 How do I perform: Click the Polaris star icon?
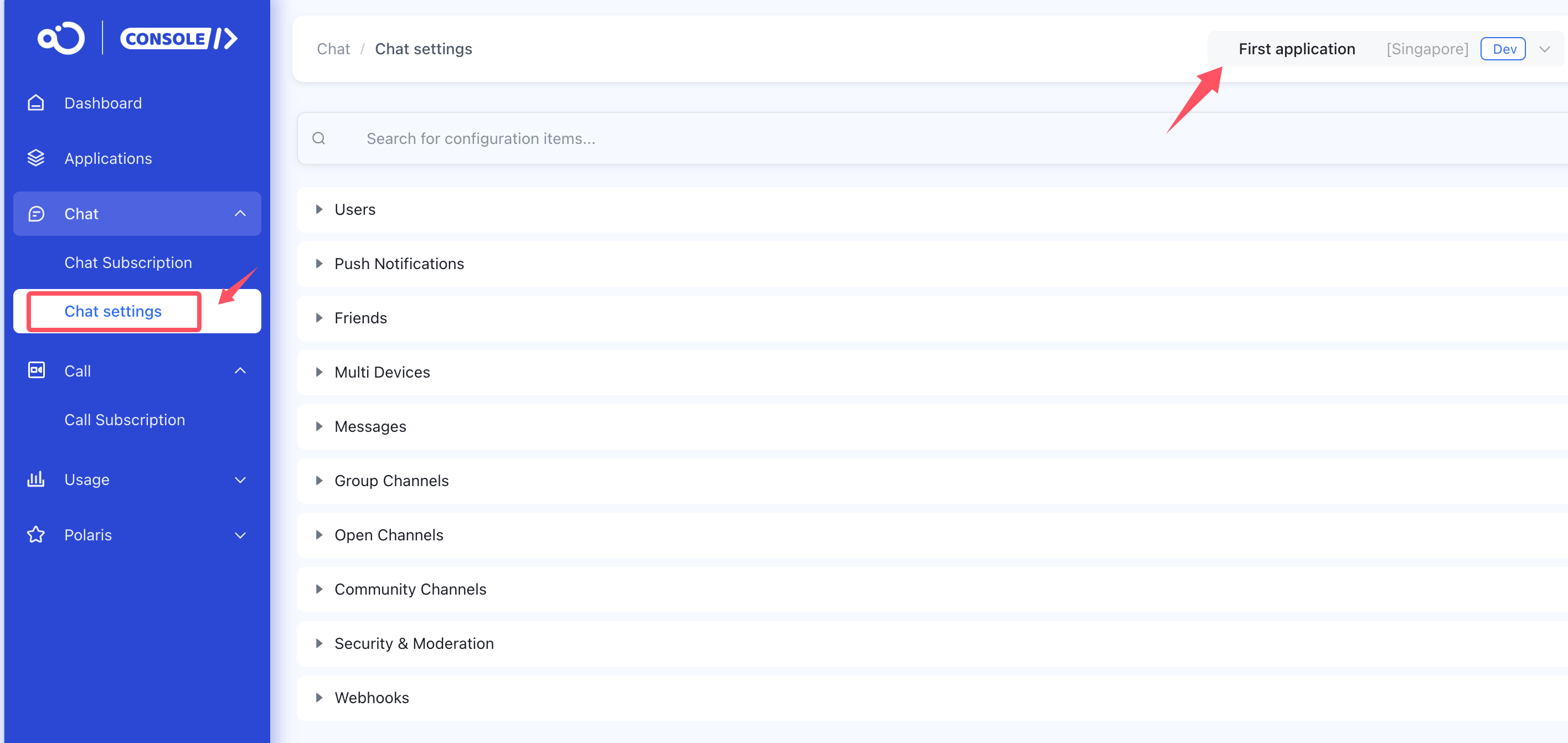click(x=36, y=535)
